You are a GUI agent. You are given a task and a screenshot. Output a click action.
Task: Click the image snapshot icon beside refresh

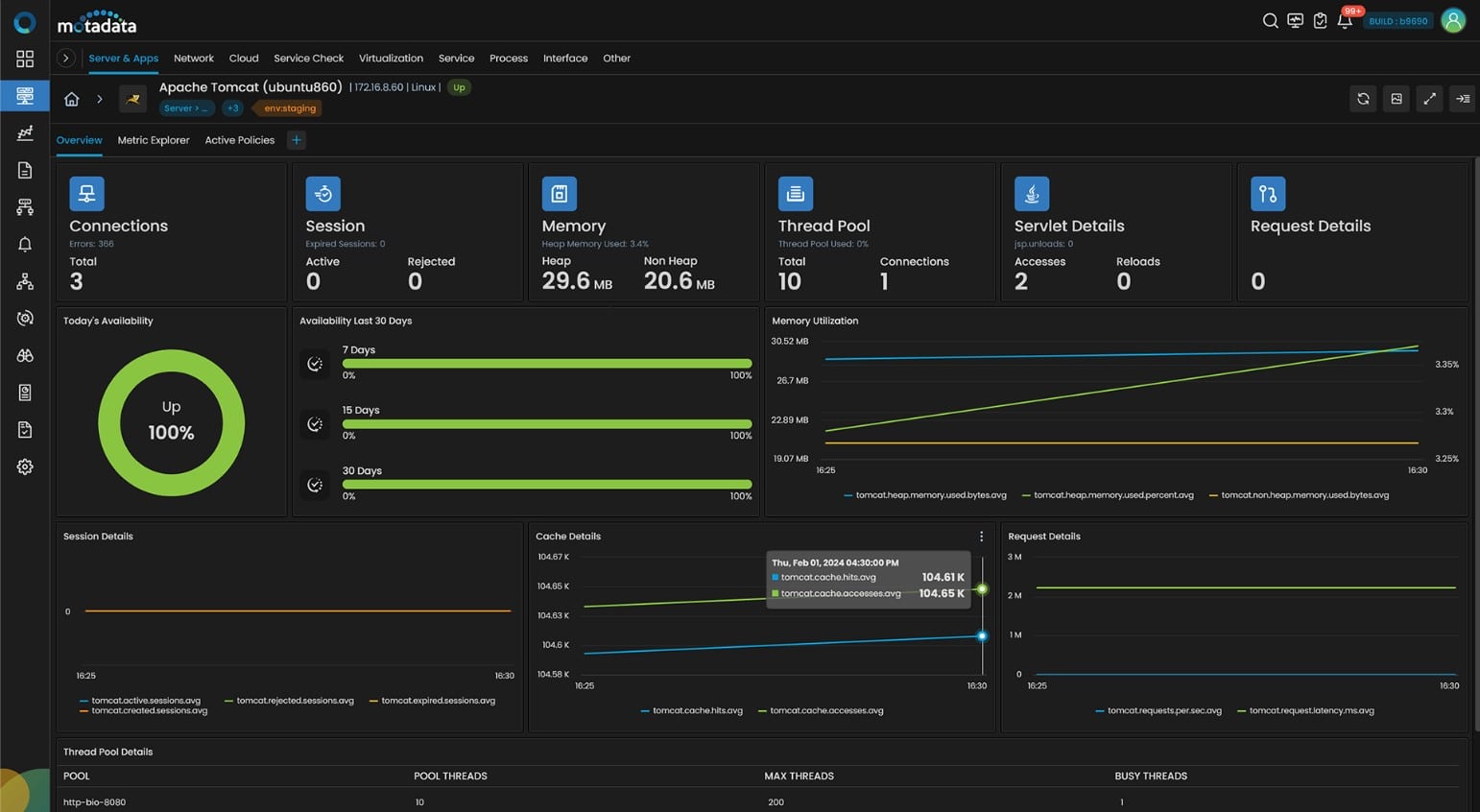(1396, 99)
